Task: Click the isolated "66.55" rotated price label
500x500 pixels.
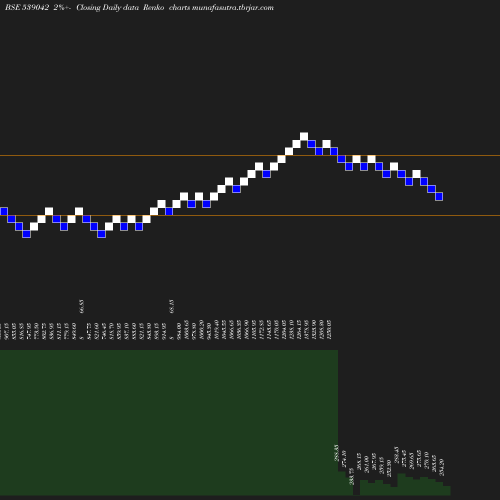Action: click(x=82, y=306)
